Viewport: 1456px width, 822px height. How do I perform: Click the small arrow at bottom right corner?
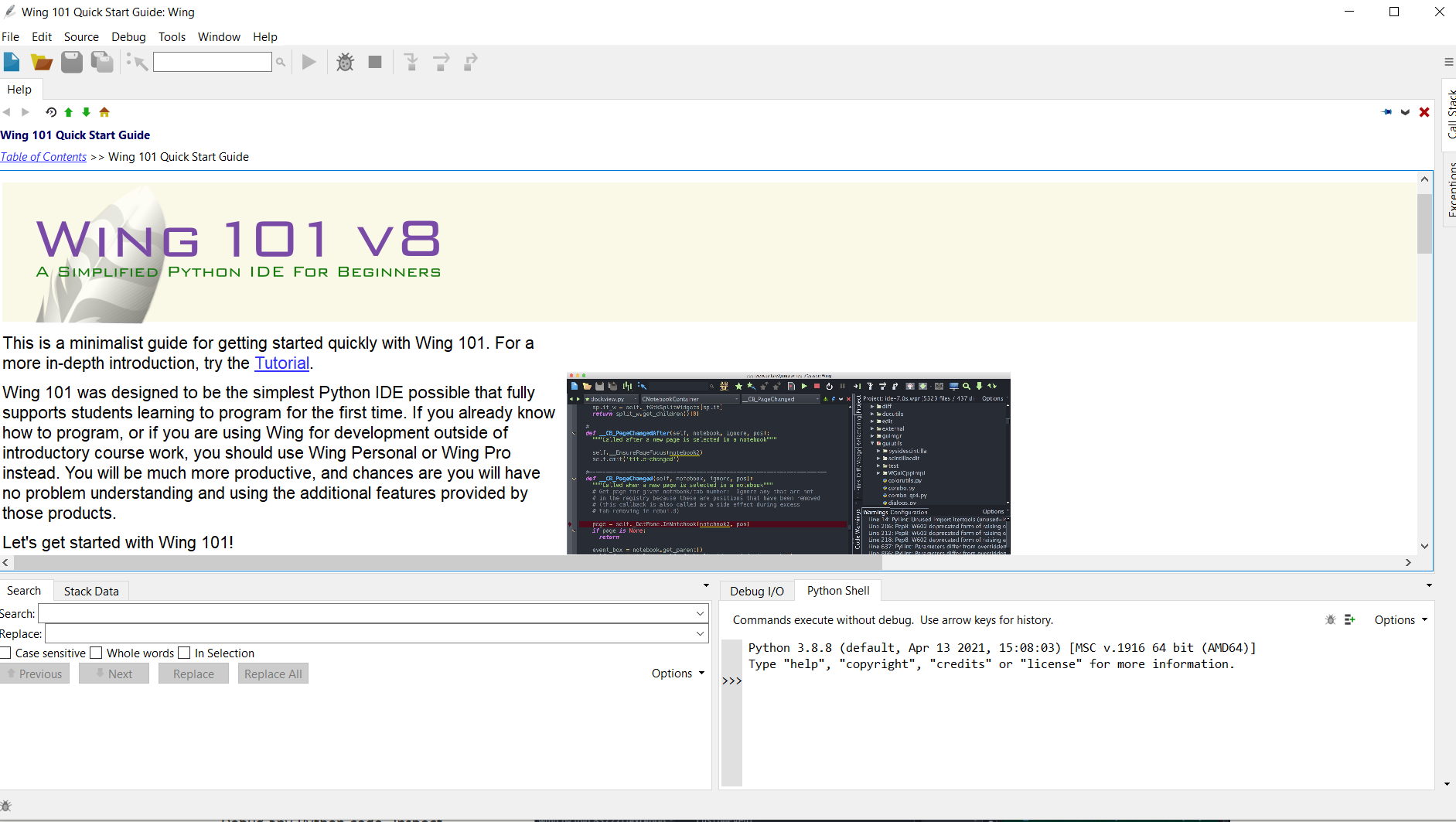(x=1447, y=784)
